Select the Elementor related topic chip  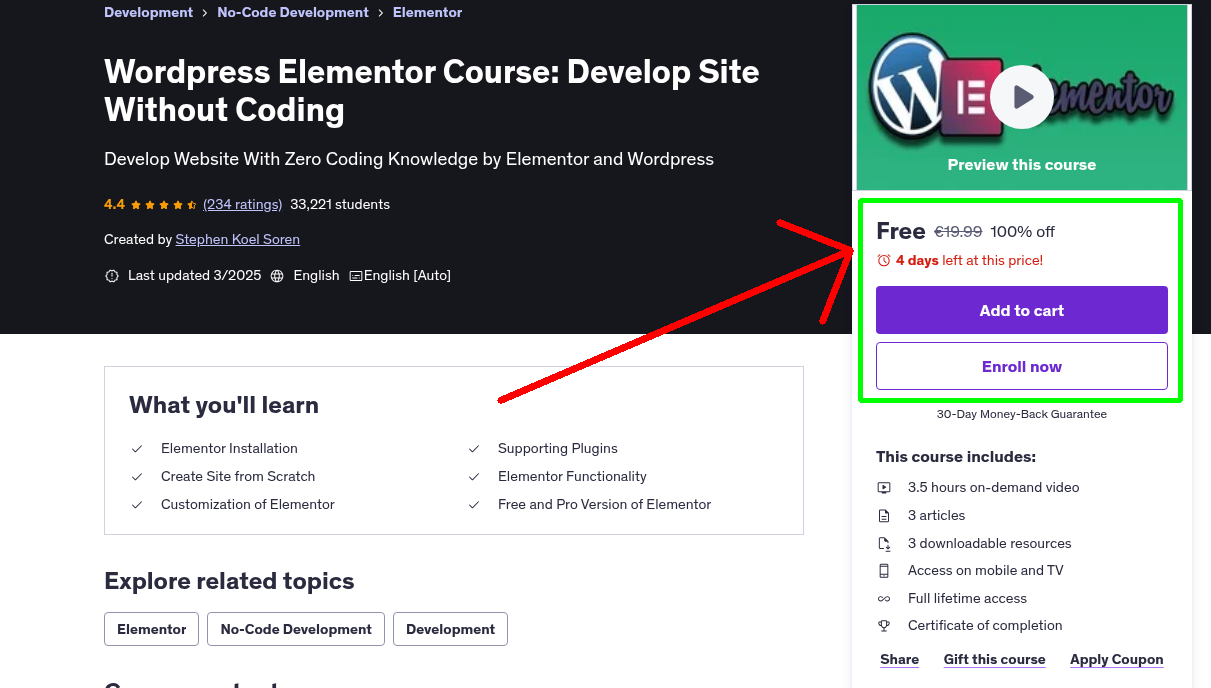point(152,629)
